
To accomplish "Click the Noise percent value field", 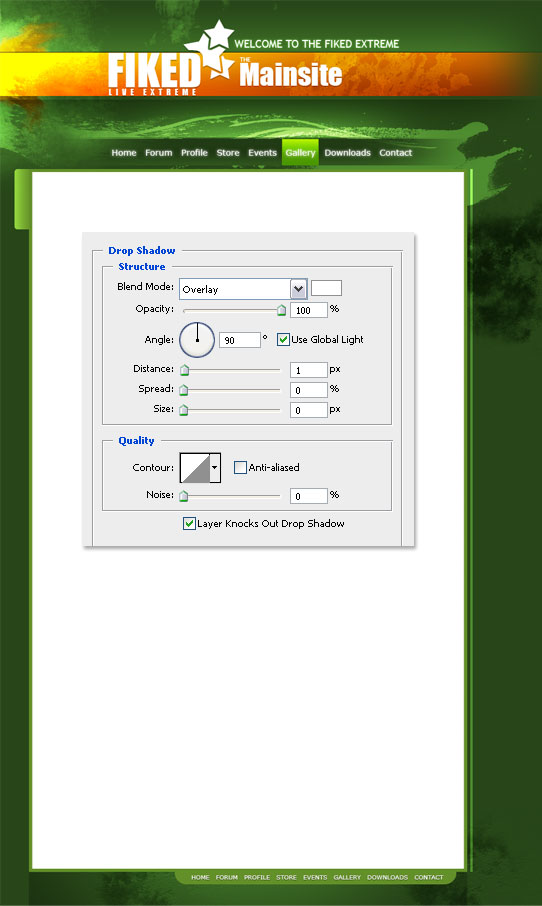I will pos(309,496).
